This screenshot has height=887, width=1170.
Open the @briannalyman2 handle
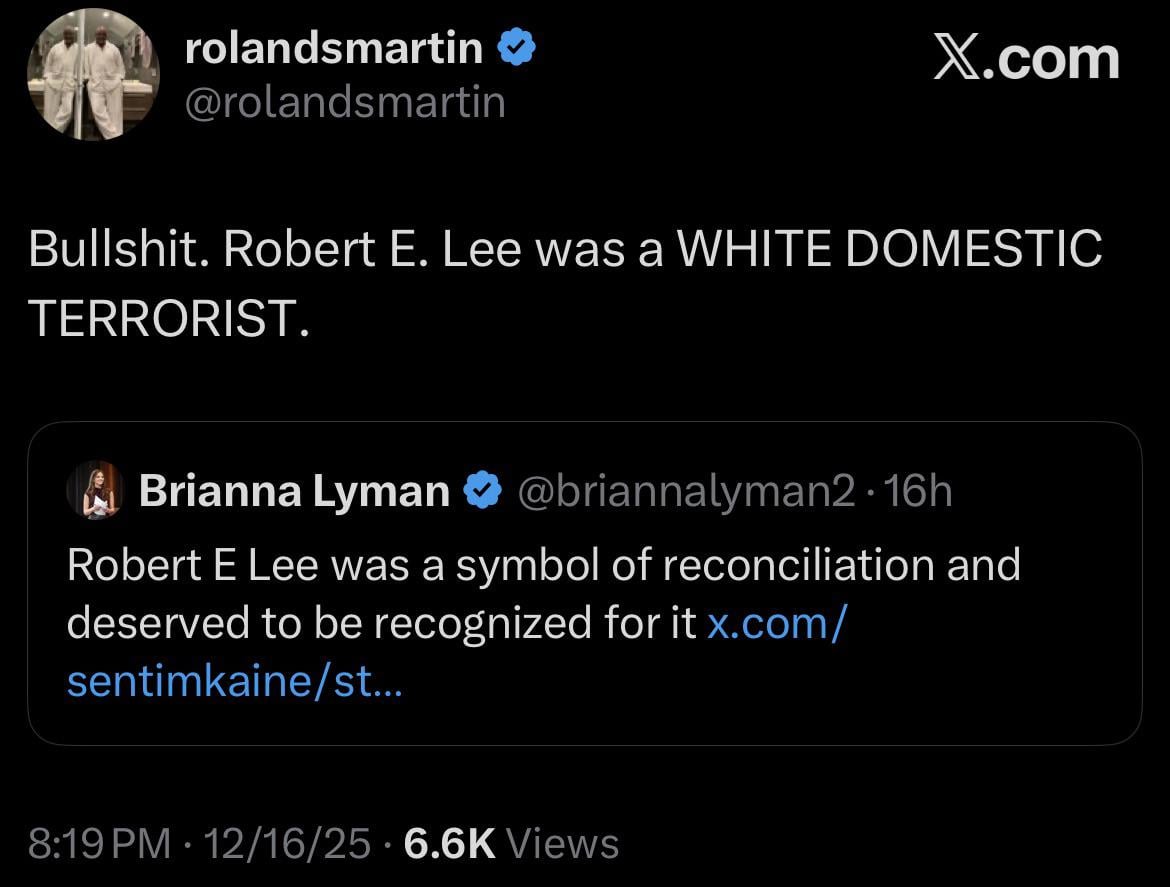click(x=684, y=491)
